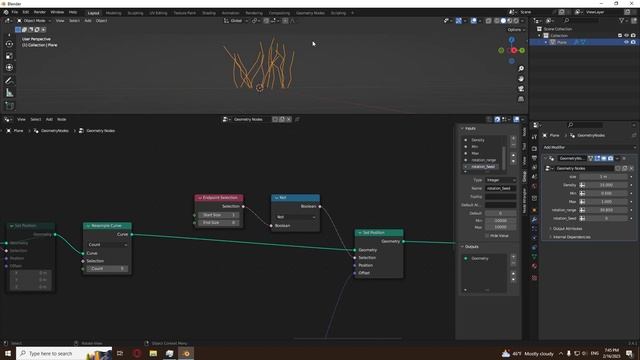
Task: Click the outliner filter funnel icon
Action: pyautogui.click(x=621, y=21)
